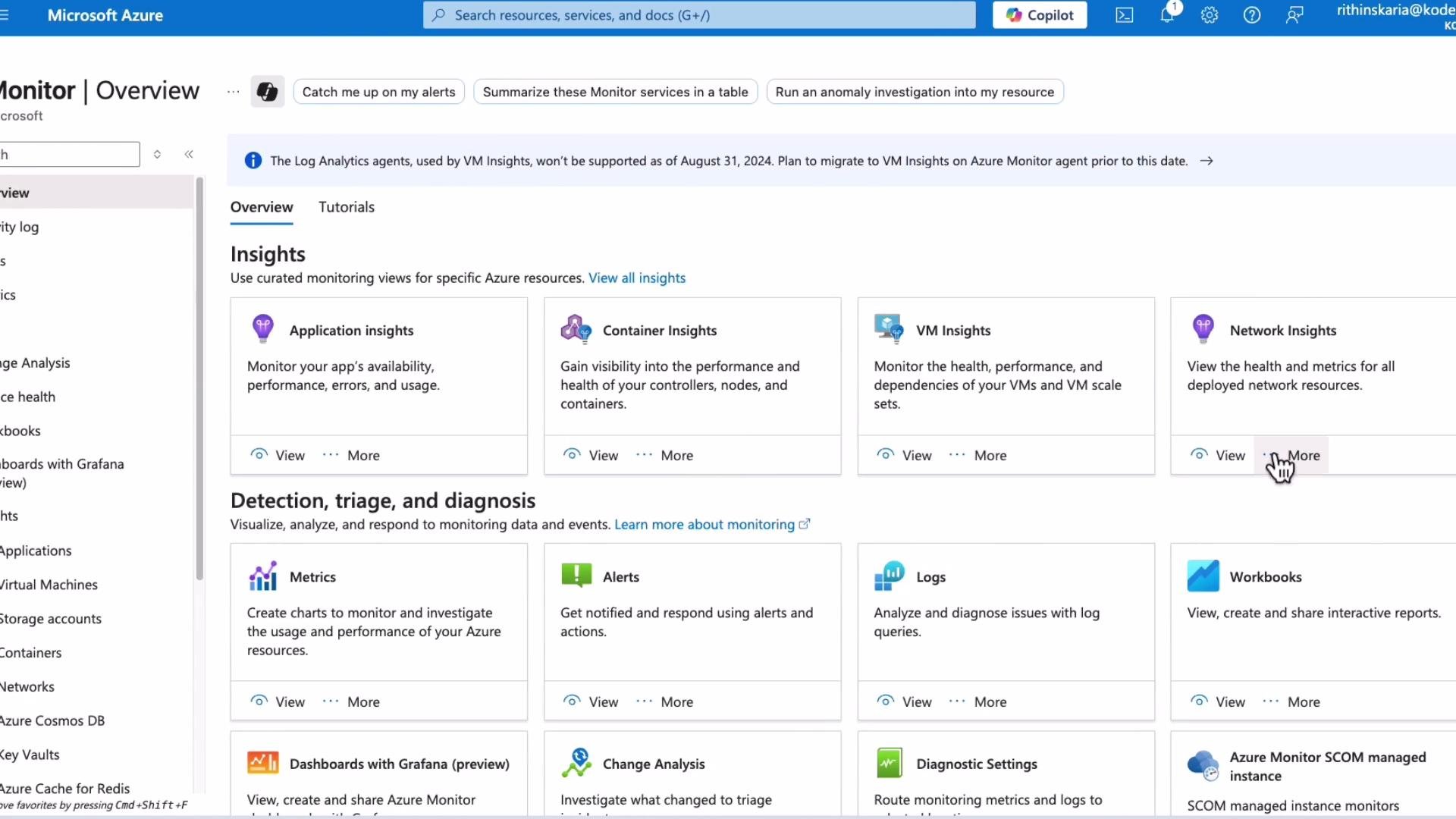Select the Overview tab
The image size is (1456, 819).
(262, 207)
